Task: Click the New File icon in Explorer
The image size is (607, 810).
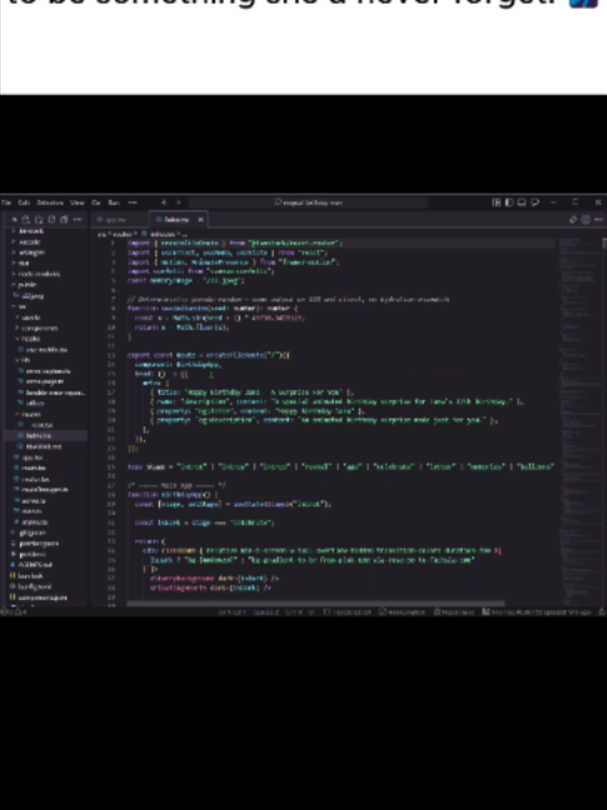Action: 26,220
